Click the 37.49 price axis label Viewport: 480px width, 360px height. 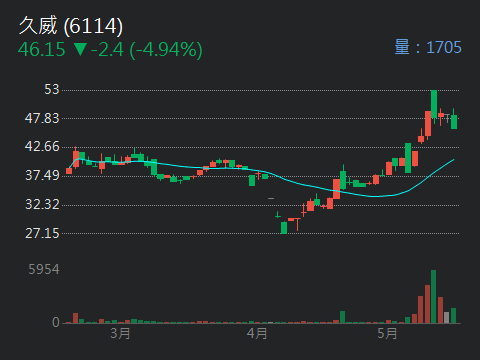coord(42,175)
